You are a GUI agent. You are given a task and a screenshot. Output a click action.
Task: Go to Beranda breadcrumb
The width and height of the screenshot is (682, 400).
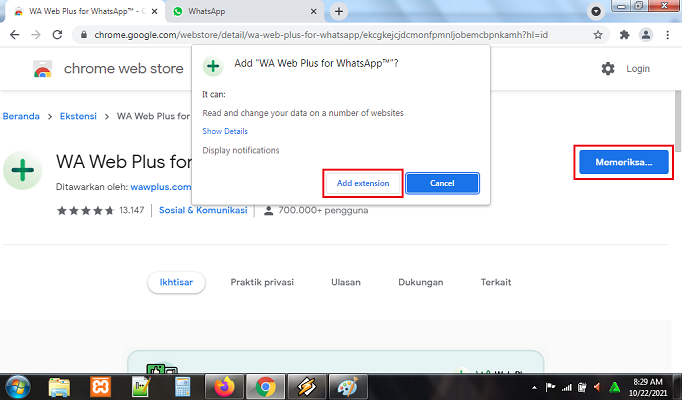[x=21, y=116]
